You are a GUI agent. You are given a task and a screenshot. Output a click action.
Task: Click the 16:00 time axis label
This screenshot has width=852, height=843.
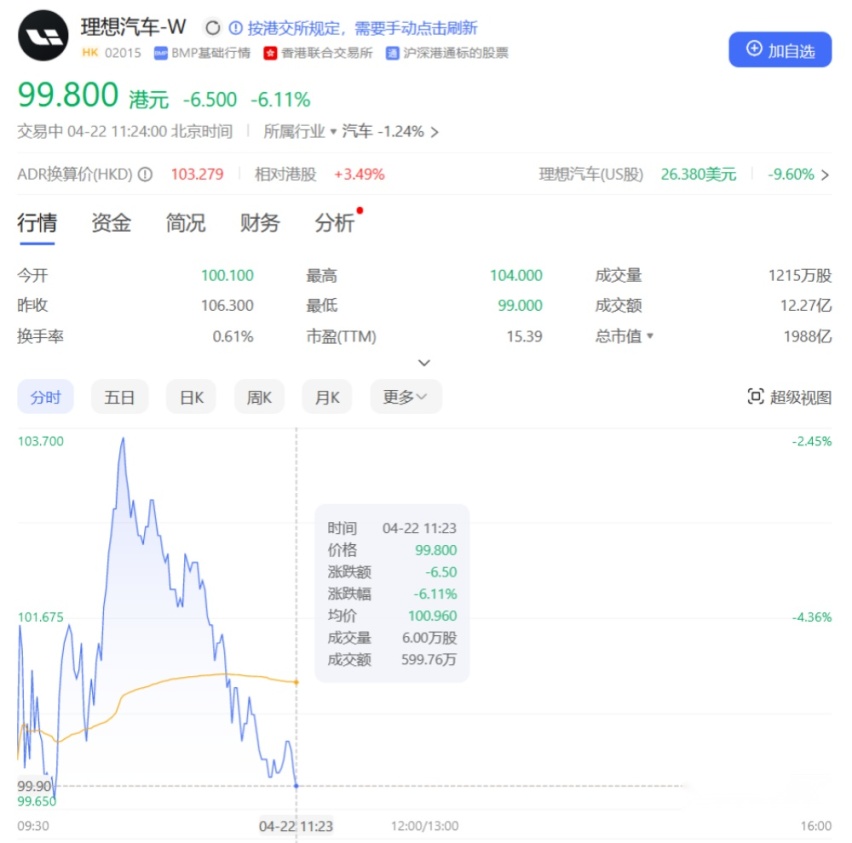816,826
